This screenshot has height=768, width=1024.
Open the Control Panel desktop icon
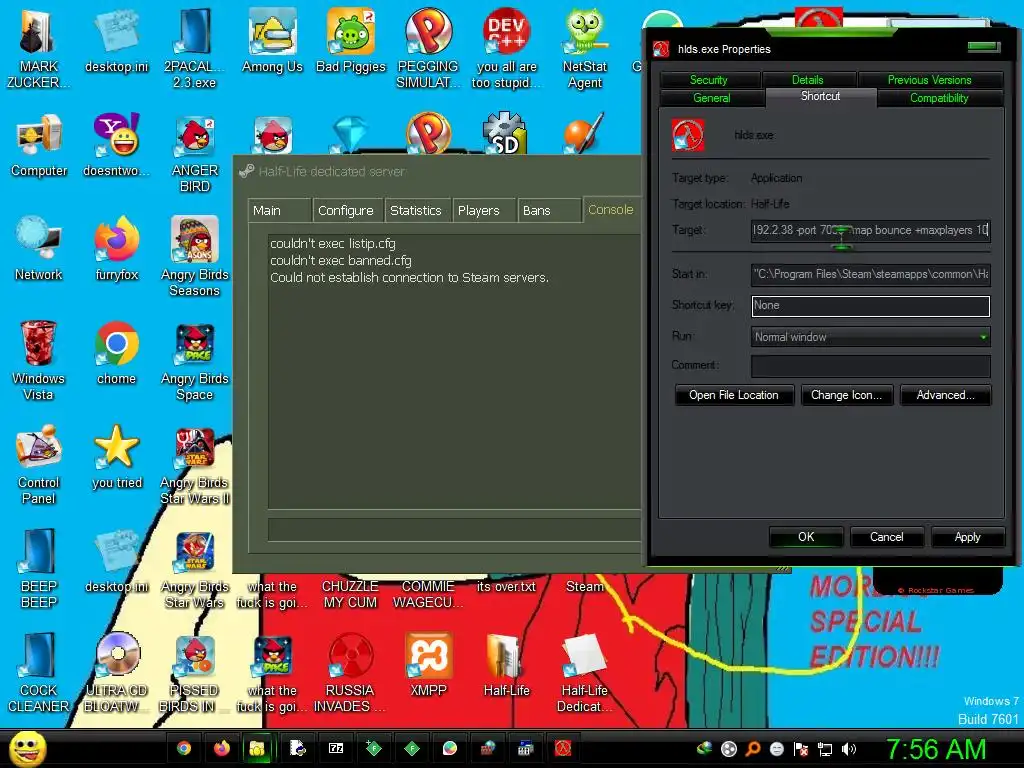click(39, 465)
